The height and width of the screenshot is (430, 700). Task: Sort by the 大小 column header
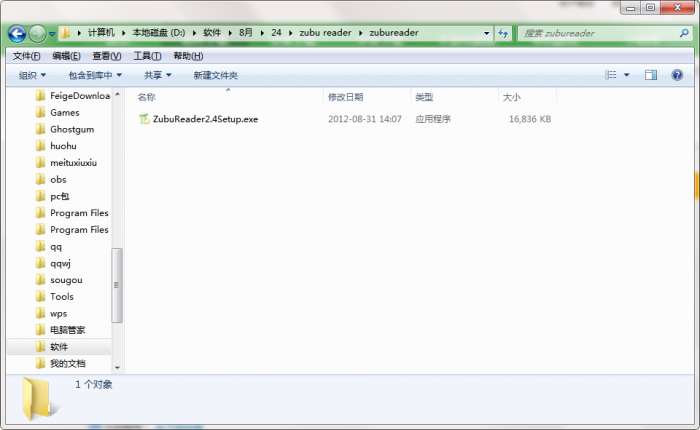tap(512, 97)
